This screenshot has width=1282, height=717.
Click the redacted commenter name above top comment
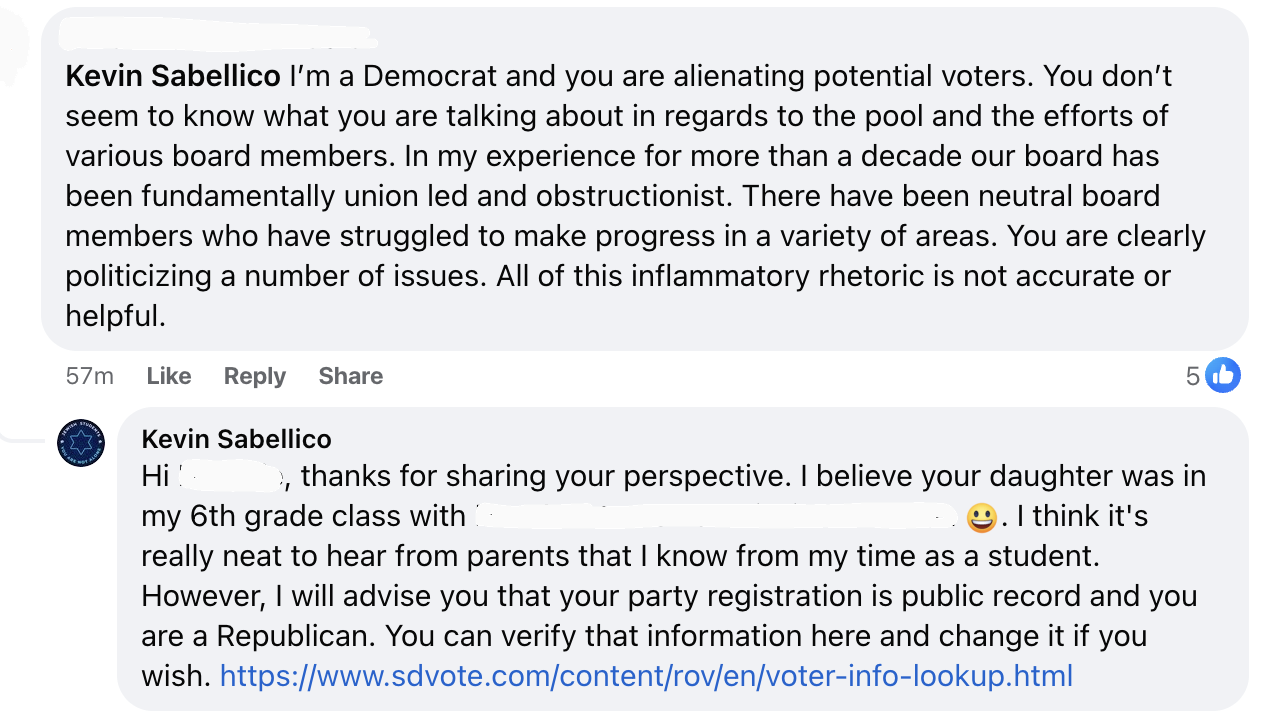[217, 38]
